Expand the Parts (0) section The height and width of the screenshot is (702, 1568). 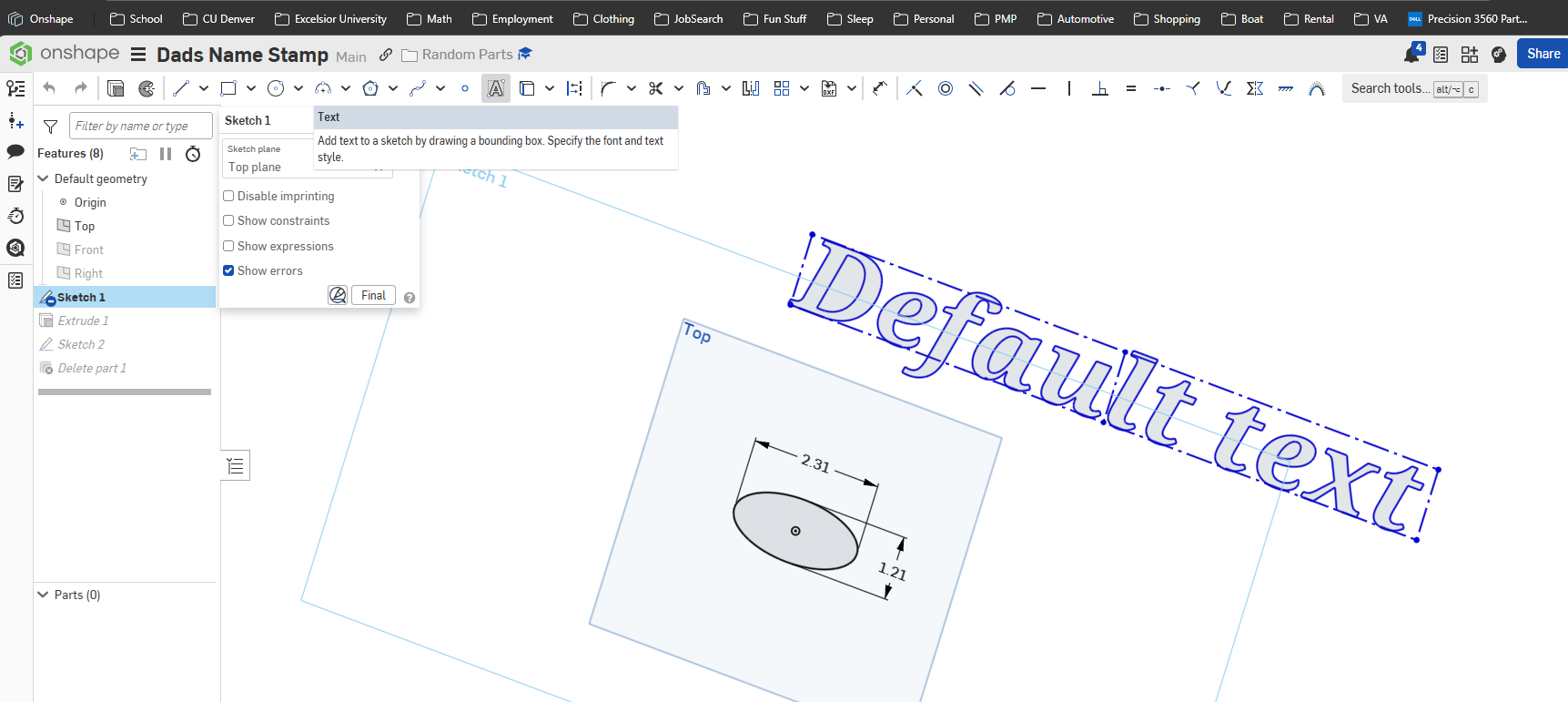(x=43, y=595)
